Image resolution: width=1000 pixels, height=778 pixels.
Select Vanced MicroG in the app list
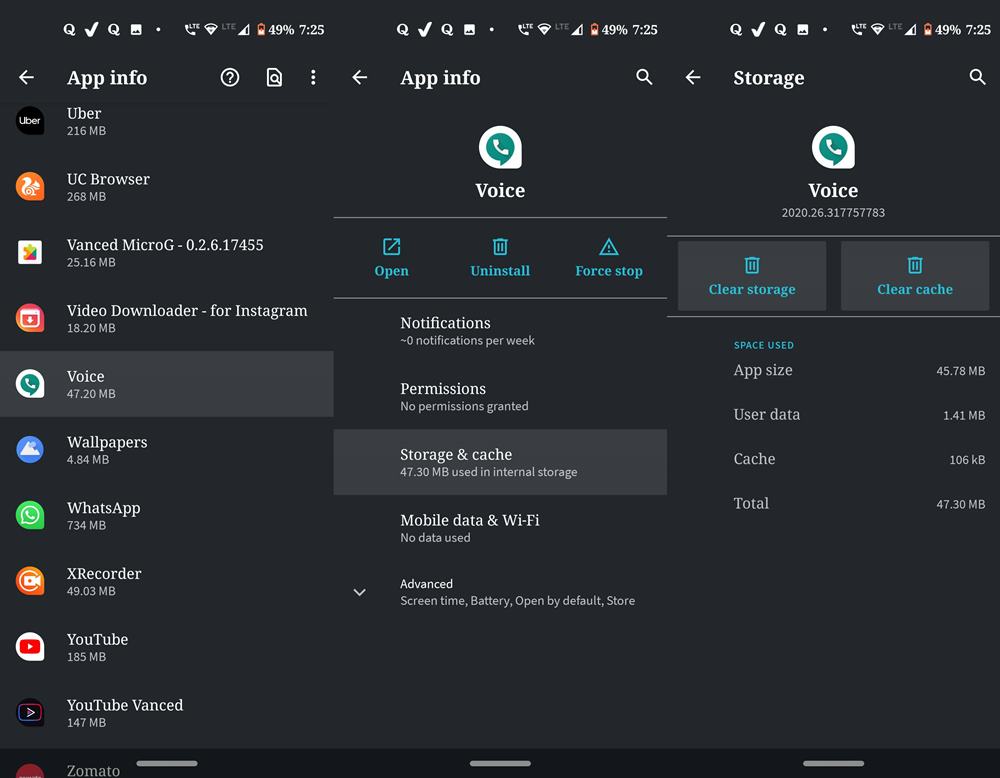[166, 252]
